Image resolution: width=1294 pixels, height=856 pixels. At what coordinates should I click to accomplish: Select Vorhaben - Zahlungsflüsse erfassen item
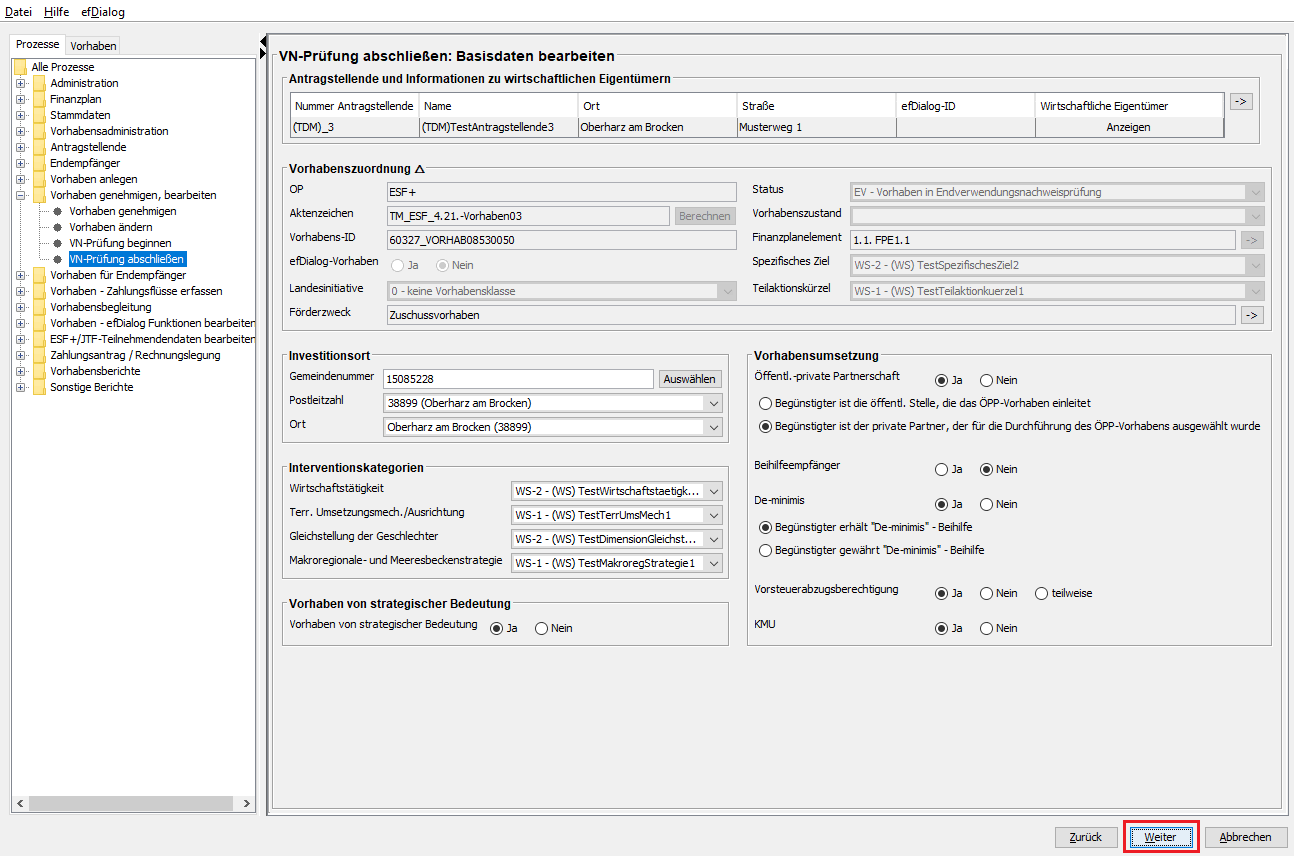(x=136, y=291)
